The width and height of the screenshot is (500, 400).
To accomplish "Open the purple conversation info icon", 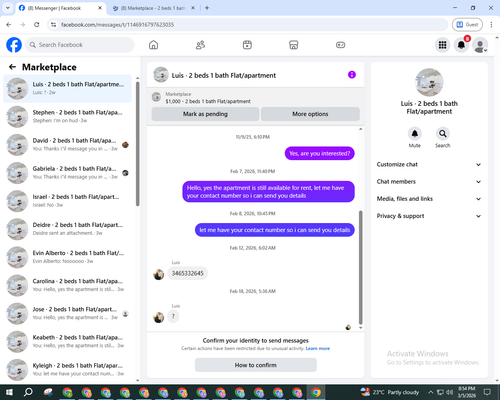I will [352, 75].
